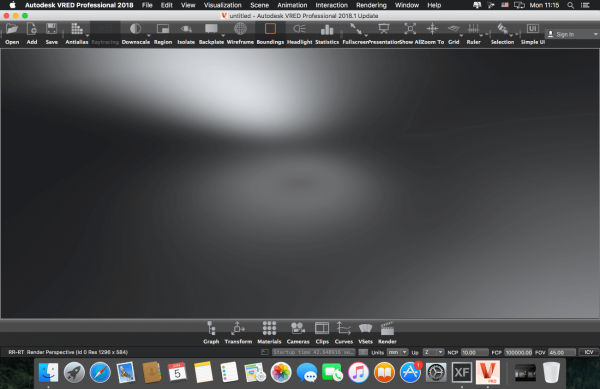Open the Curves editor
Viewport: 600px width, 389px height.
[x=344, y=333]
